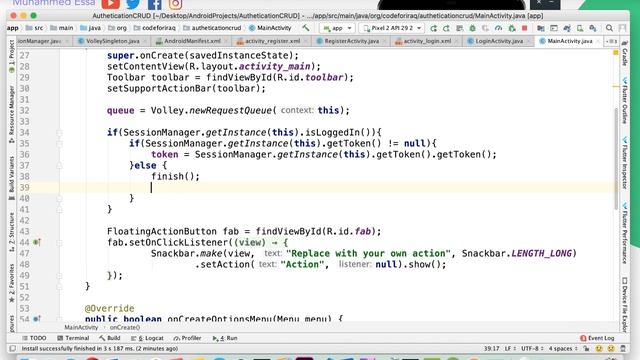Open the Favorites side panel

click(x=11, y=283)
